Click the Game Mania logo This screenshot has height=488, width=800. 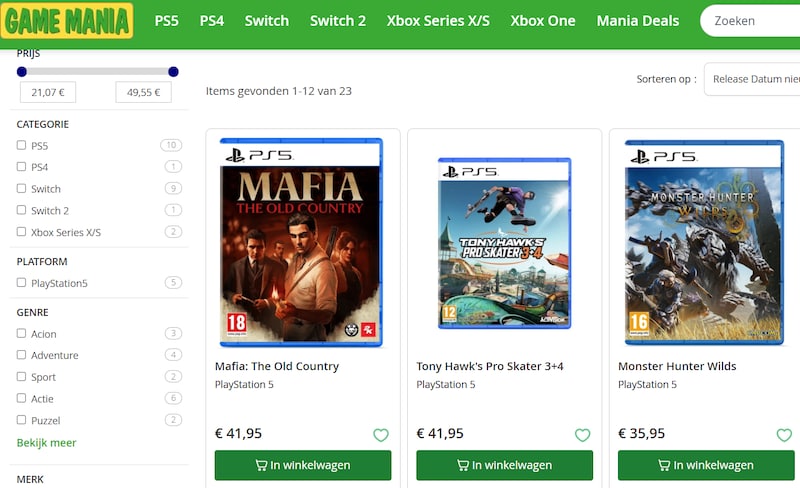(x=68, y=20)
